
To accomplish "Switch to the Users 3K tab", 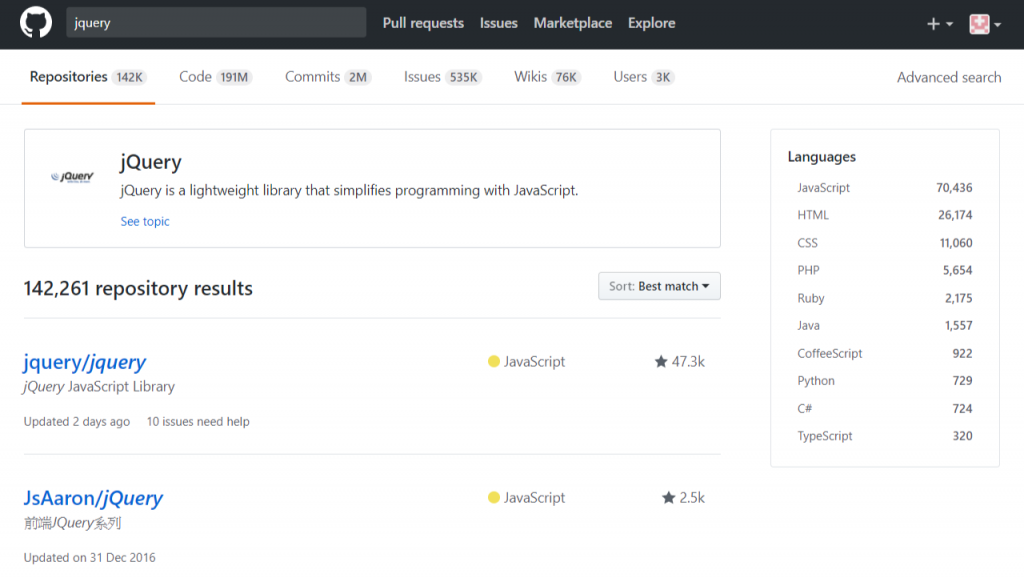I will tap(643, 77).
